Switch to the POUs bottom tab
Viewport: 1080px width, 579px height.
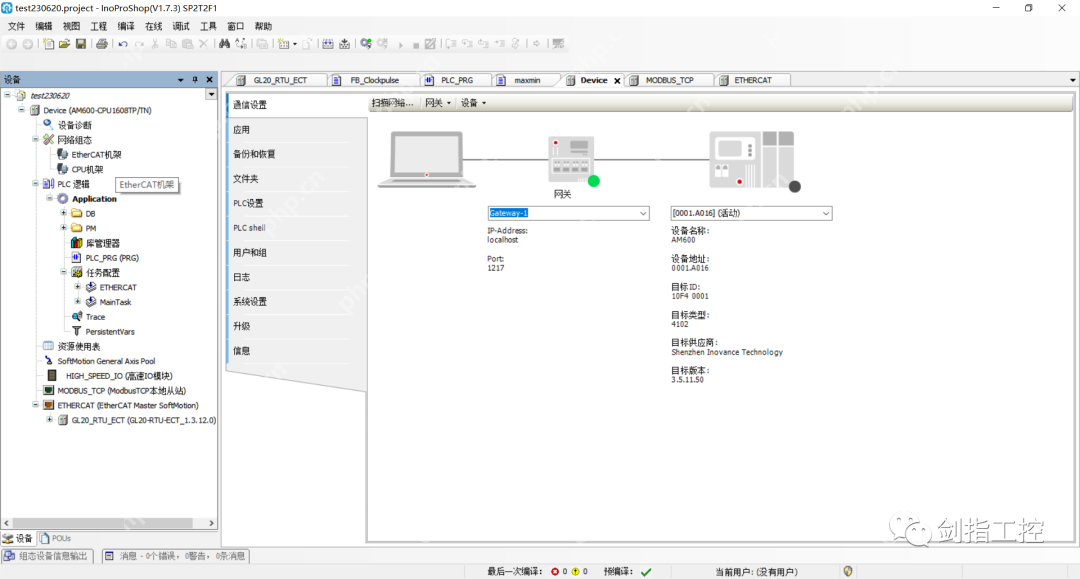[x=60, y=538]
